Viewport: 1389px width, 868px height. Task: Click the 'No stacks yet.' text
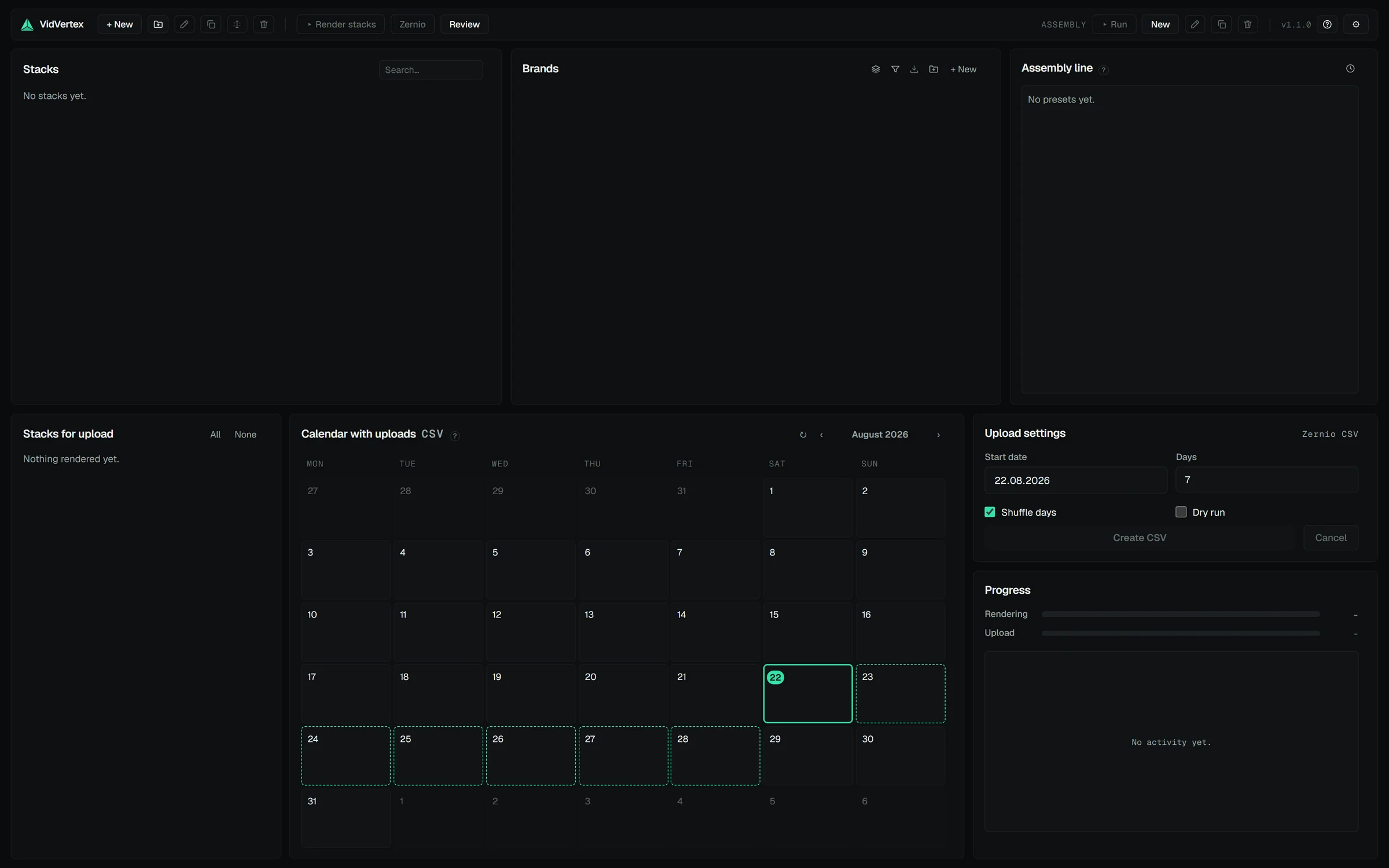click(54, 96)
